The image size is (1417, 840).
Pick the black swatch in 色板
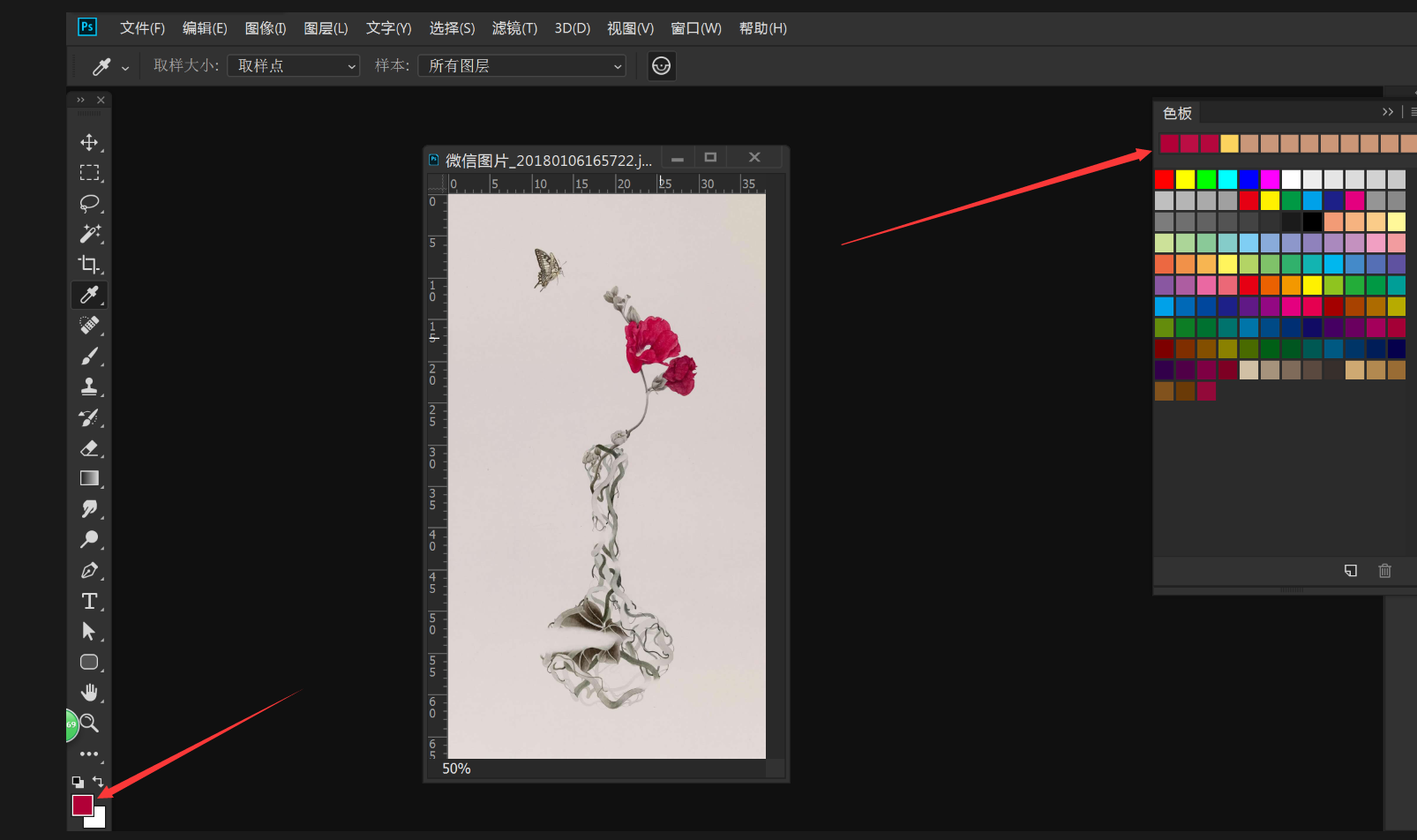(1313, 222)
